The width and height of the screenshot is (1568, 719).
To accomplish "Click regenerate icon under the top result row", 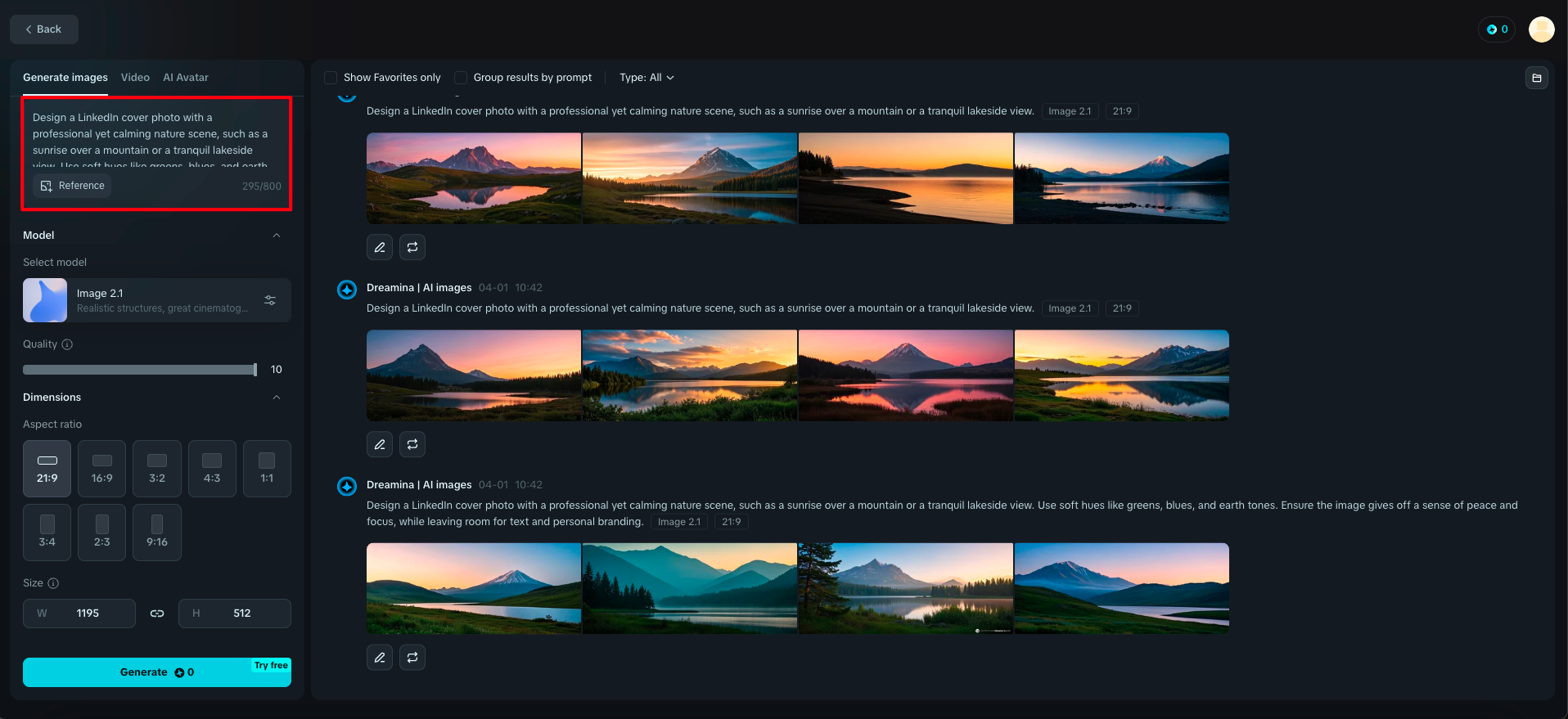I will tap(412, 247).
